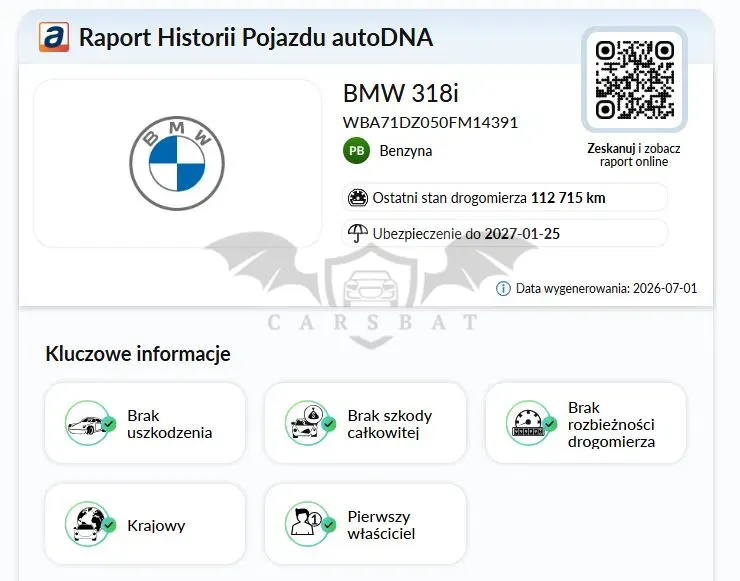Viewport: 740px width, 581px height.
Task: Click the green PB fuel badge
Action: (x=356, y=151)
